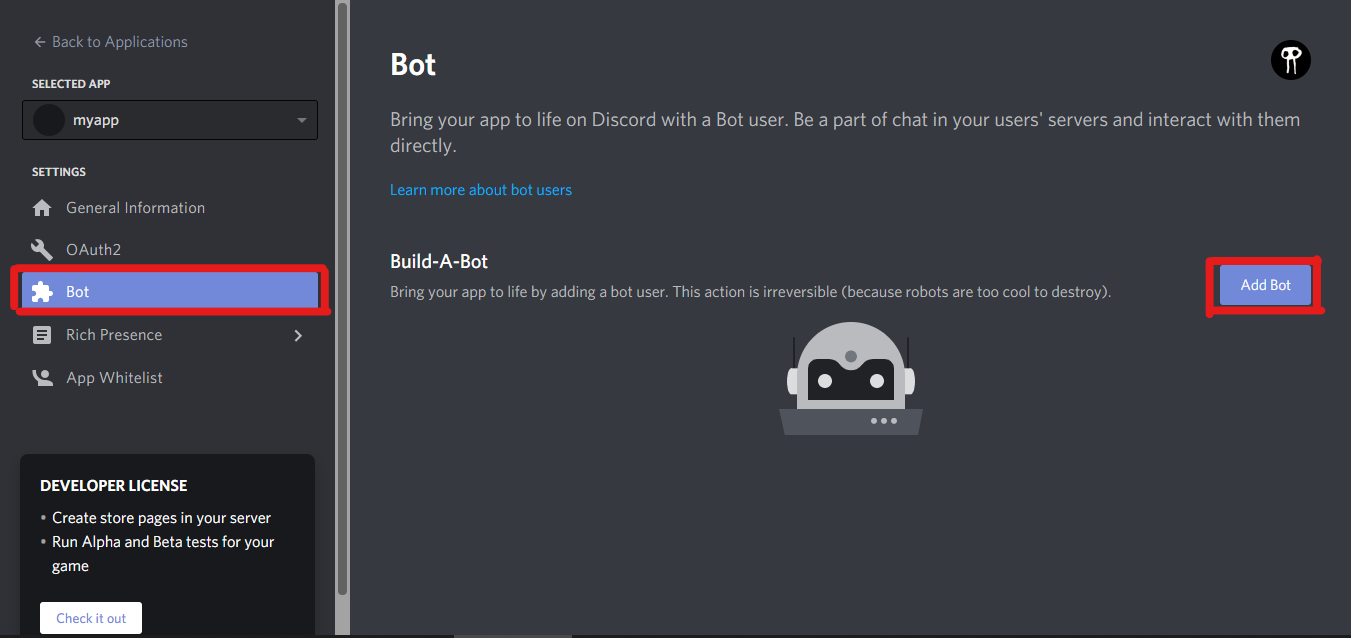Click the Add Bot button
The height and width of the screenshot is (638, 1351).
coord(1265,285)
